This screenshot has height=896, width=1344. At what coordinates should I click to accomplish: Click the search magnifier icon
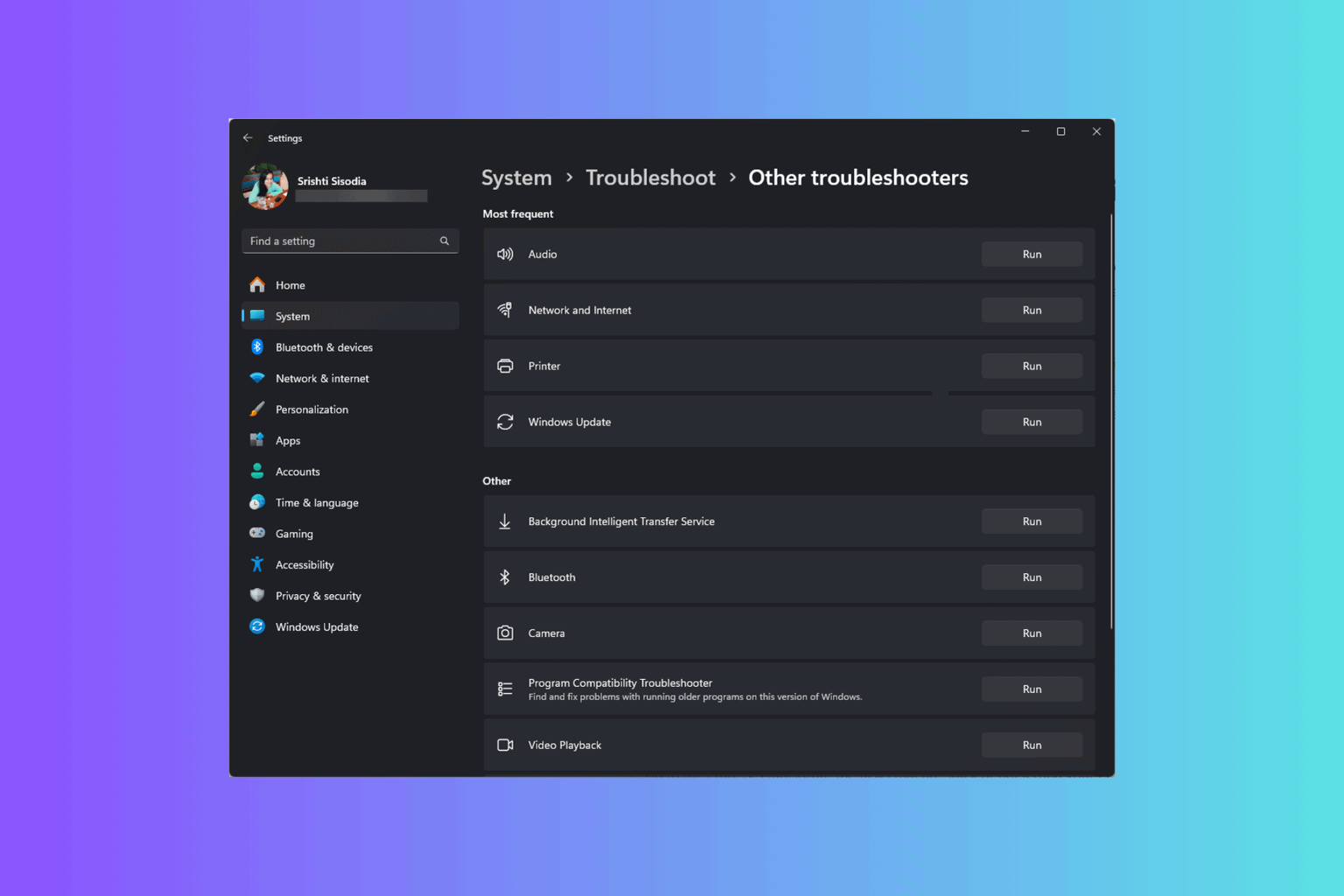[x=444, y=241]
